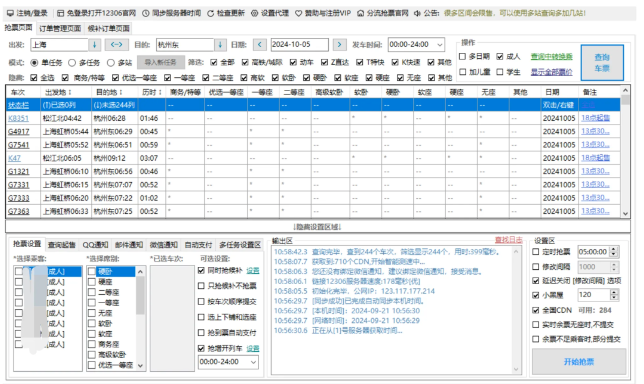Viewport: 644px width, 384px height.
Task: Click the 赞助与注册VIP heart icon
Action: point(299,13)
